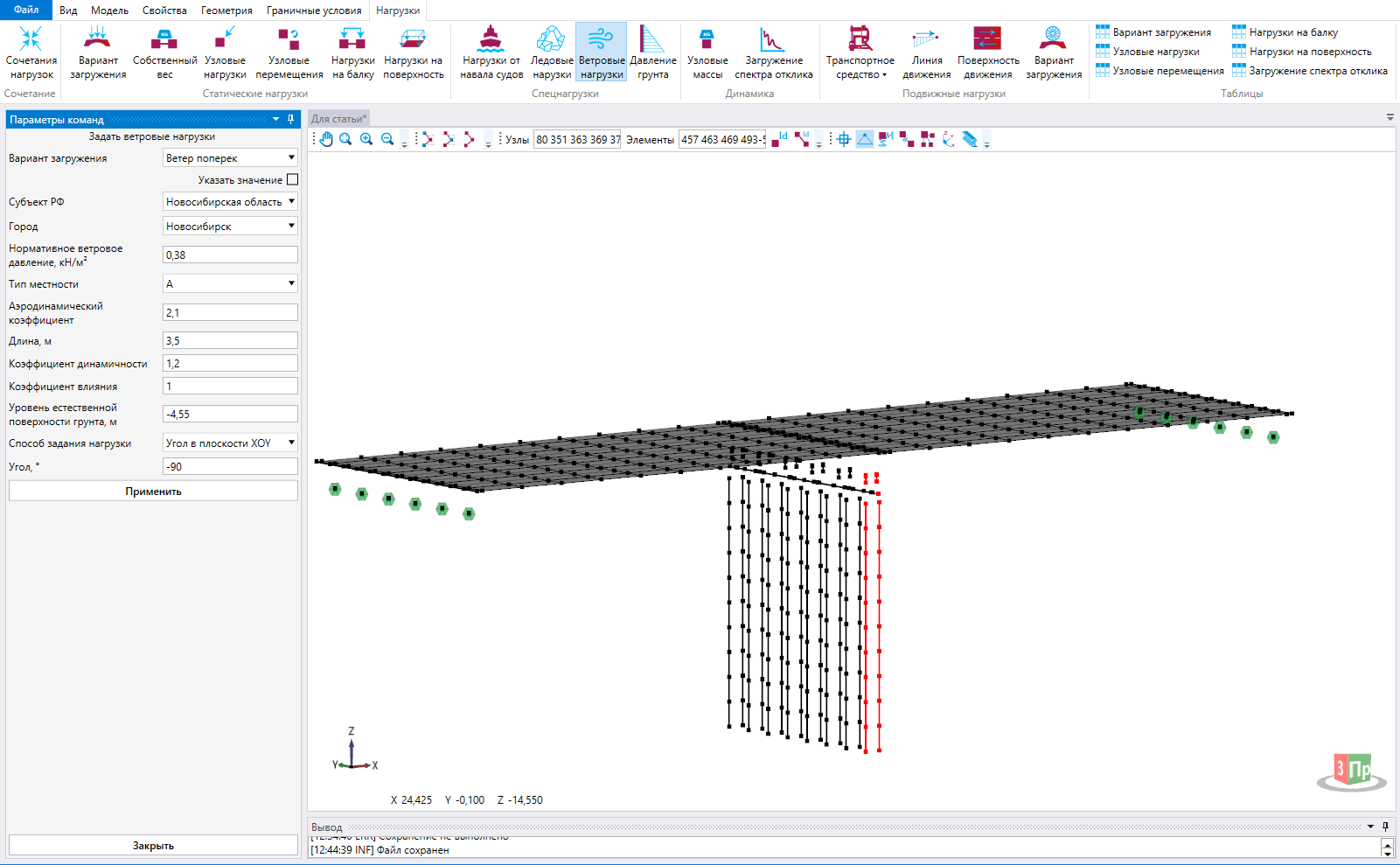This screenshot has width=1400, height=865.
Task: Open Город dropdown showing Новосибирск
Action: tap(230, 226)
